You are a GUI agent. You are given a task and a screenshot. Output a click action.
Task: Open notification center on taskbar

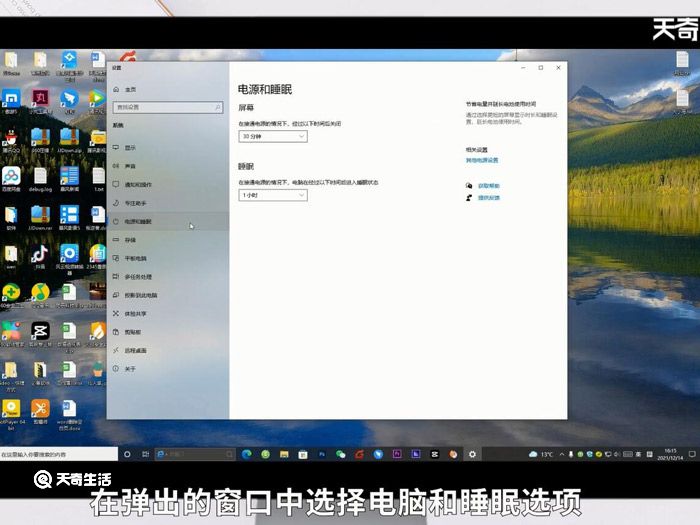[x=692, y=454]
